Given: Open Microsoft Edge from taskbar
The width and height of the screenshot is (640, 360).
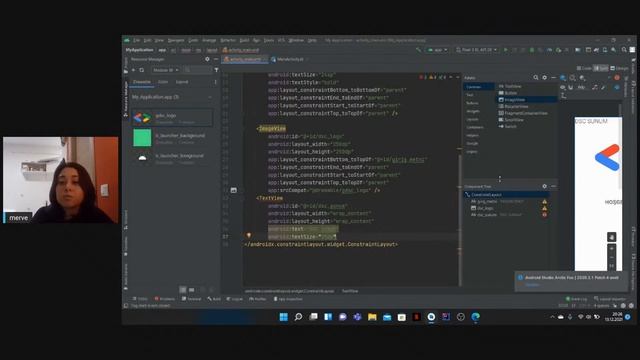Looking at the screenshot, I should 476,317.
